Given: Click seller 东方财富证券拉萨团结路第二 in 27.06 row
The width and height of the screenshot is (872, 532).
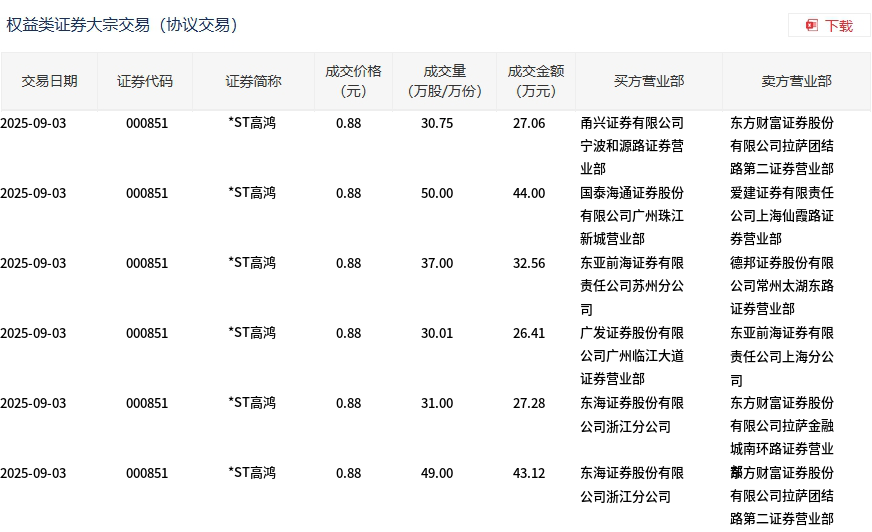Looking at the screenshot, I should (x=782, y=146).
